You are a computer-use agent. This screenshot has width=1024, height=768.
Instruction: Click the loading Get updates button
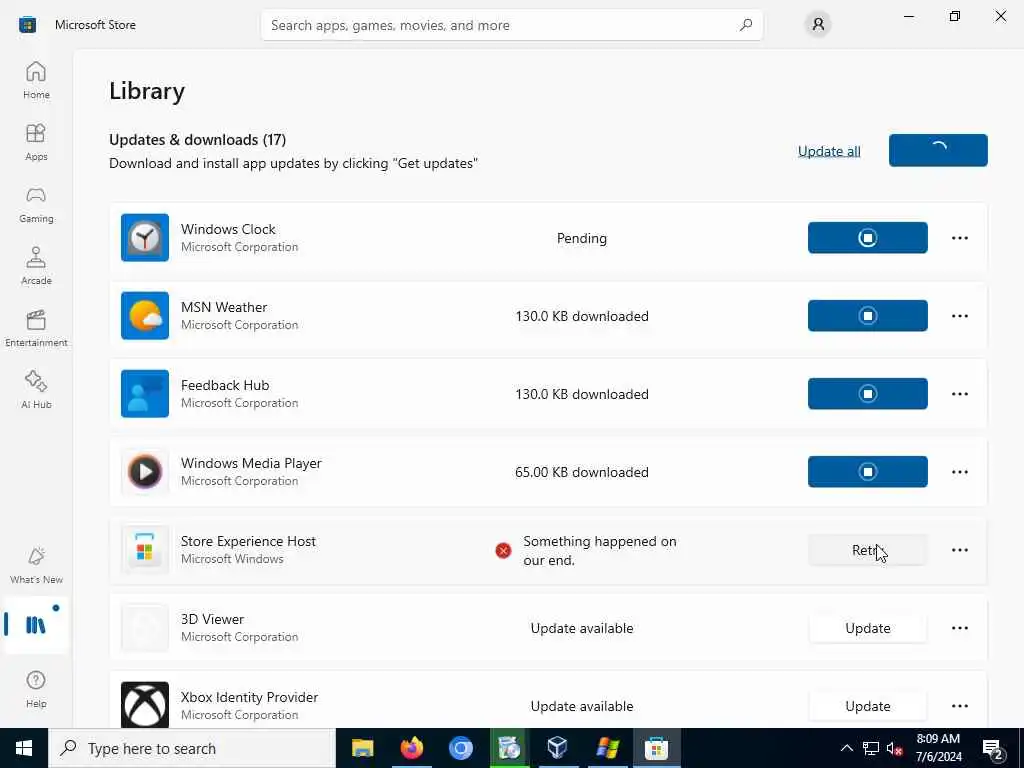tap(938, 150)
